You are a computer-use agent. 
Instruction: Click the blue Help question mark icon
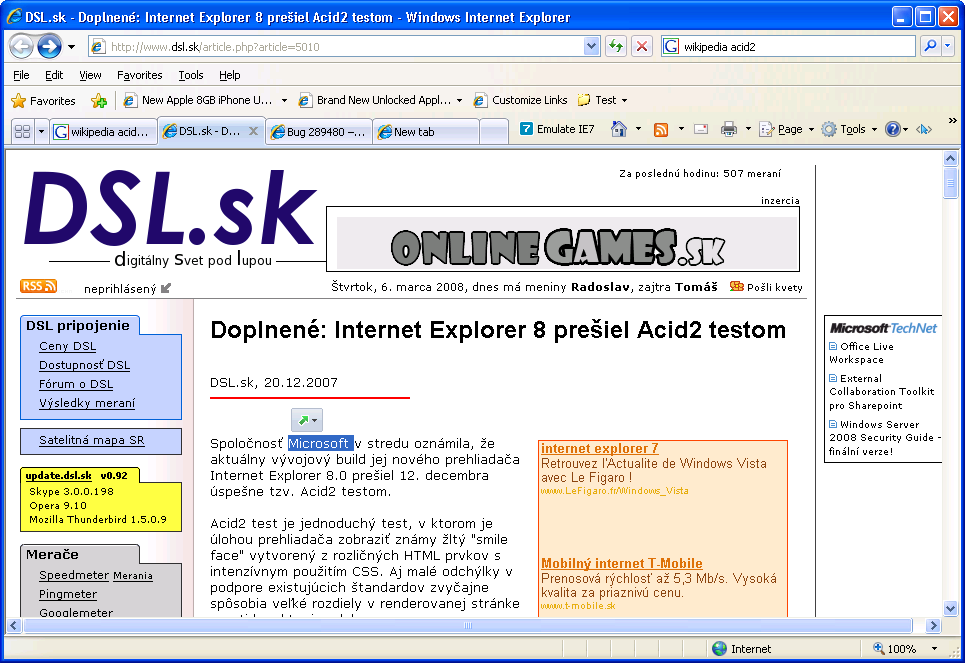pos(892,129)
